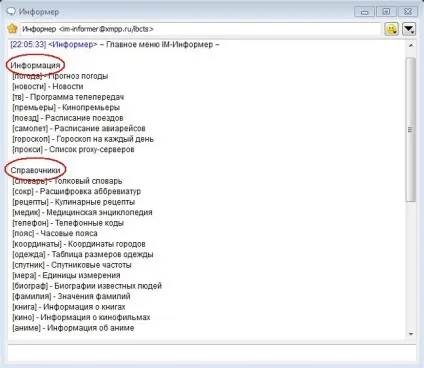The image size is (424, 368).
Task: Click the [тв] - Программа телепередач line
Action: click(x=68, y=97)
